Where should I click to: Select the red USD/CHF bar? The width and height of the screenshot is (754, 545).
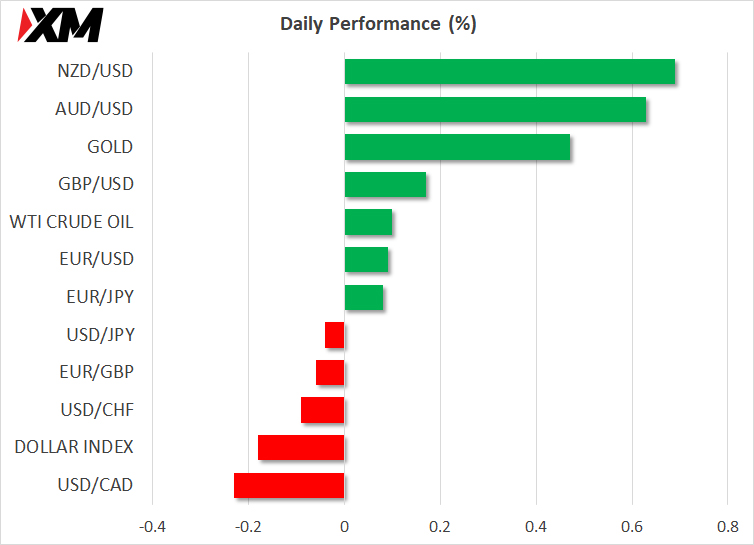(x=323, y=410)
